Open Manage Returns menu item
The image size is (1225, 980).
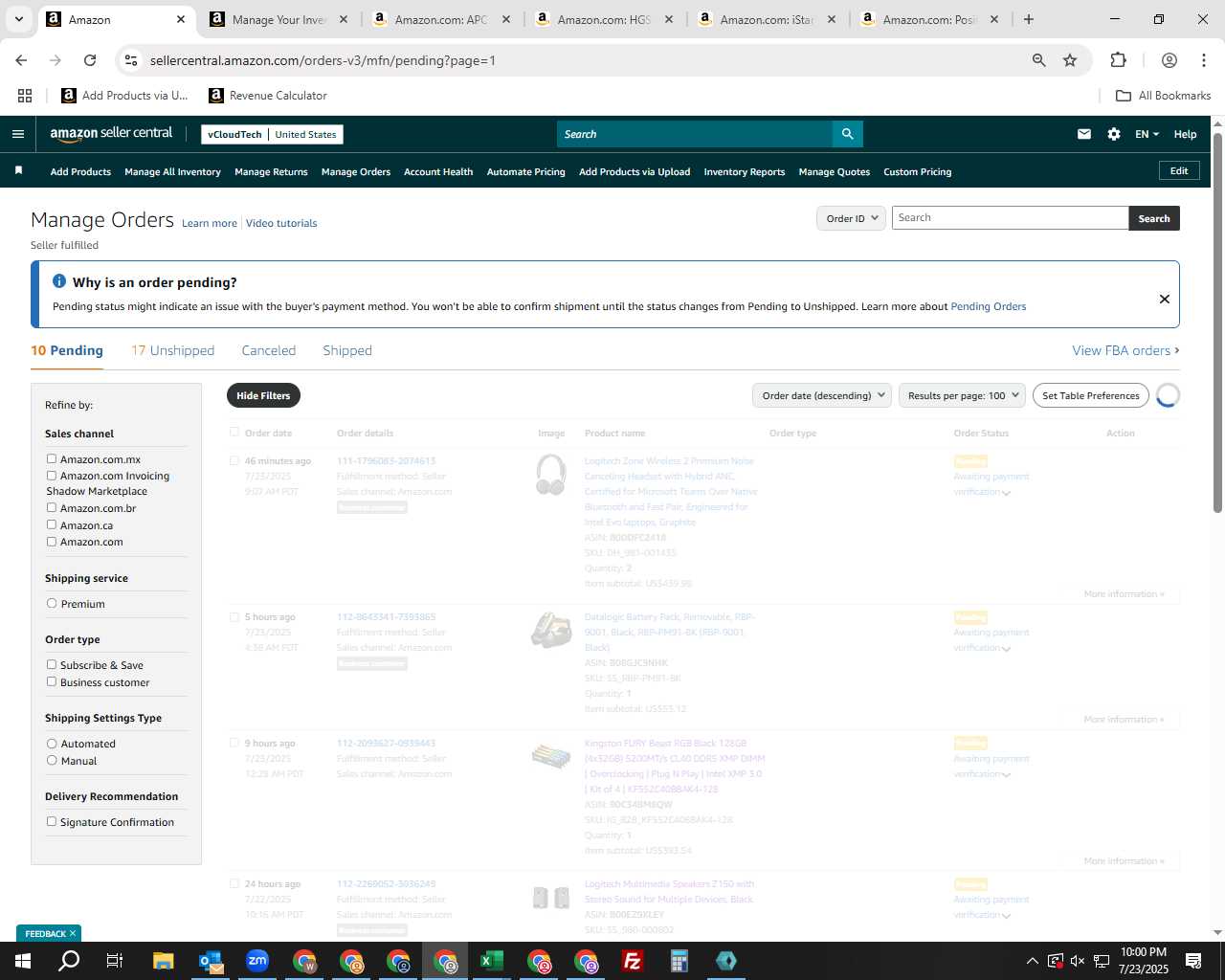pyautogui.click(x=271, y=171)
